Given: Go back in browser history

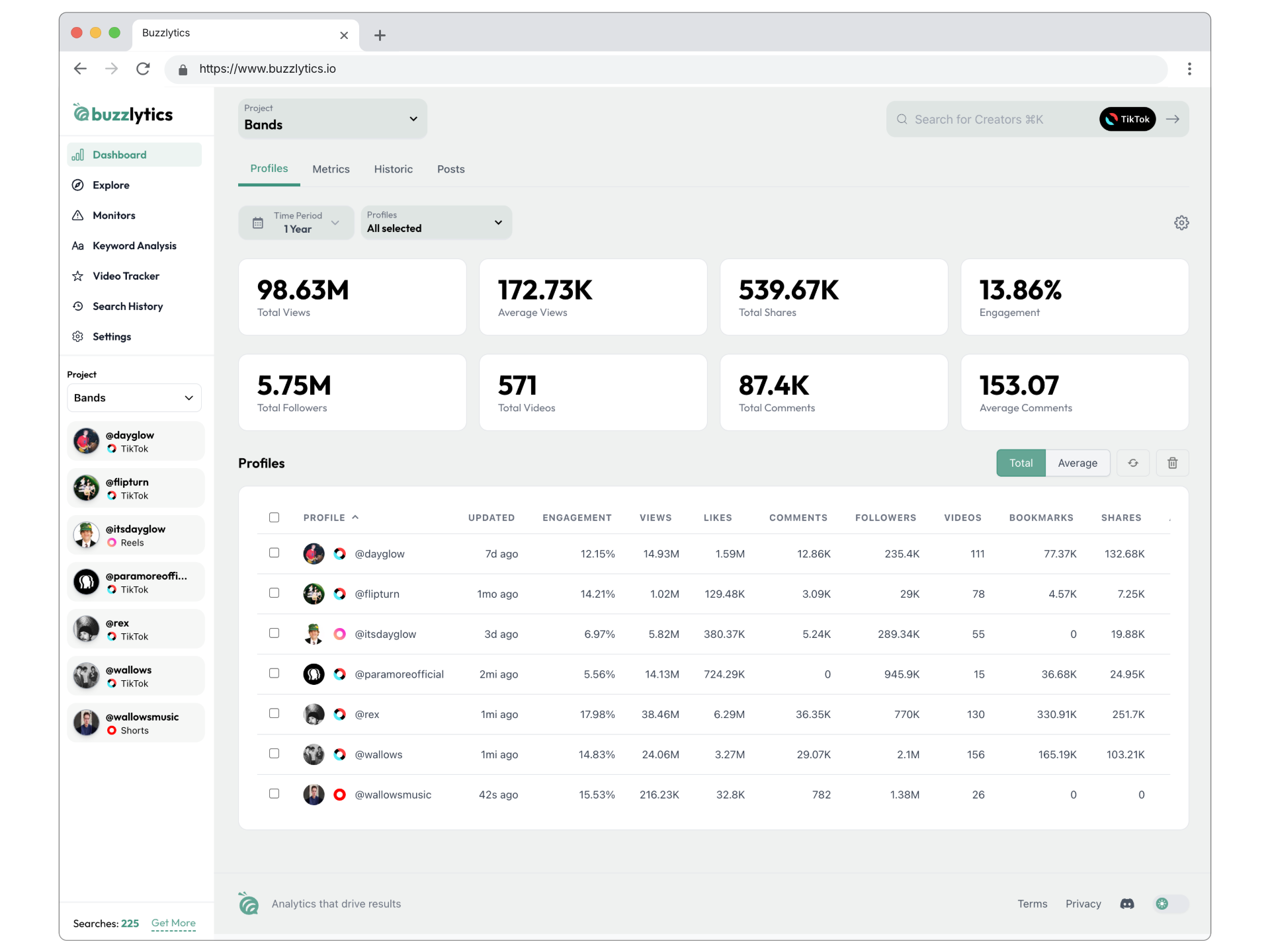Looking at the screenshot, I should [x=81, y=69].
